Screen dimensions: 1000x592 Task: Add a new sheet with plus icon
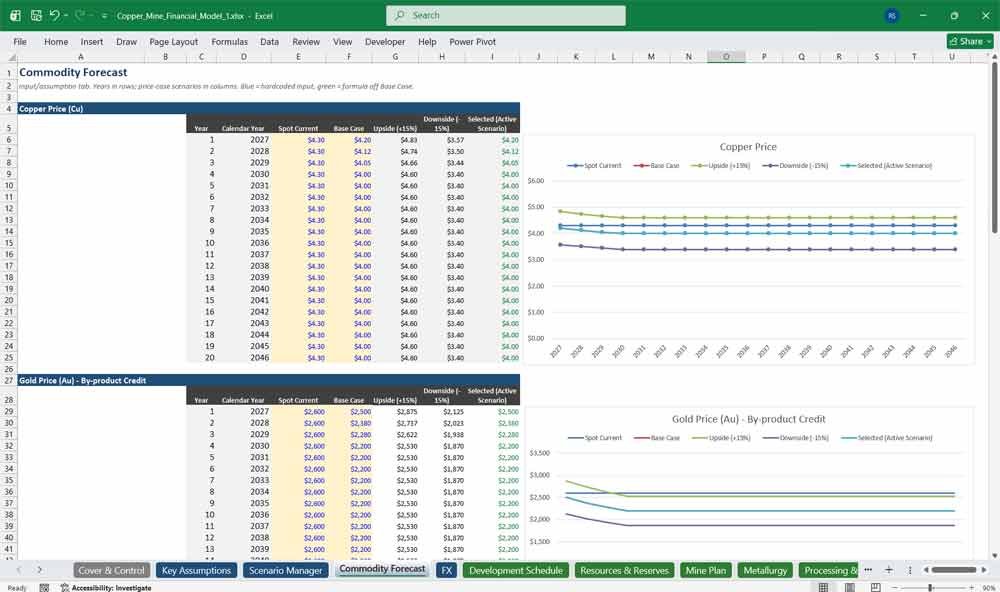[x=888, y=570]
